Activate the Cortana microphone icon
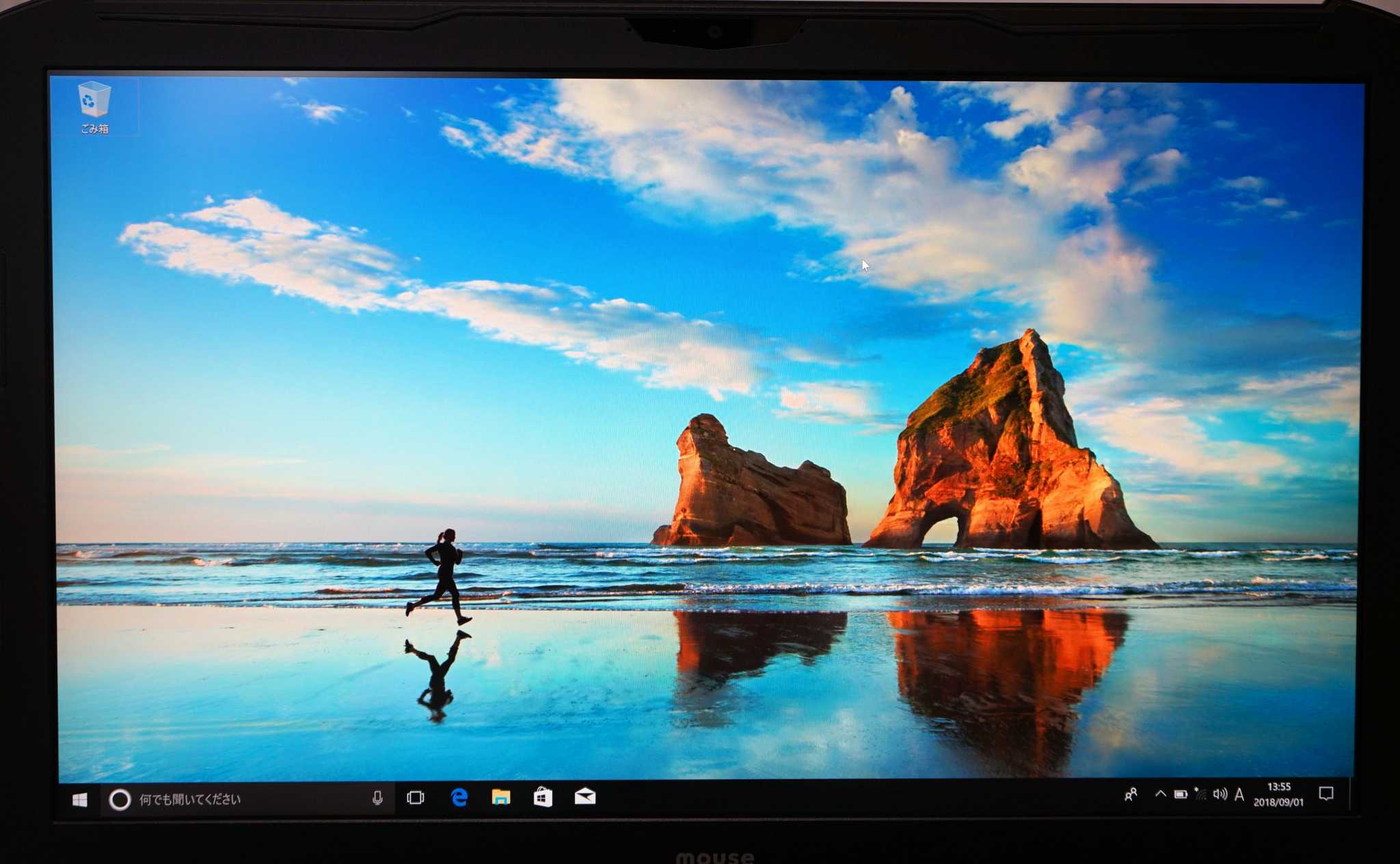 coord(377,798)
